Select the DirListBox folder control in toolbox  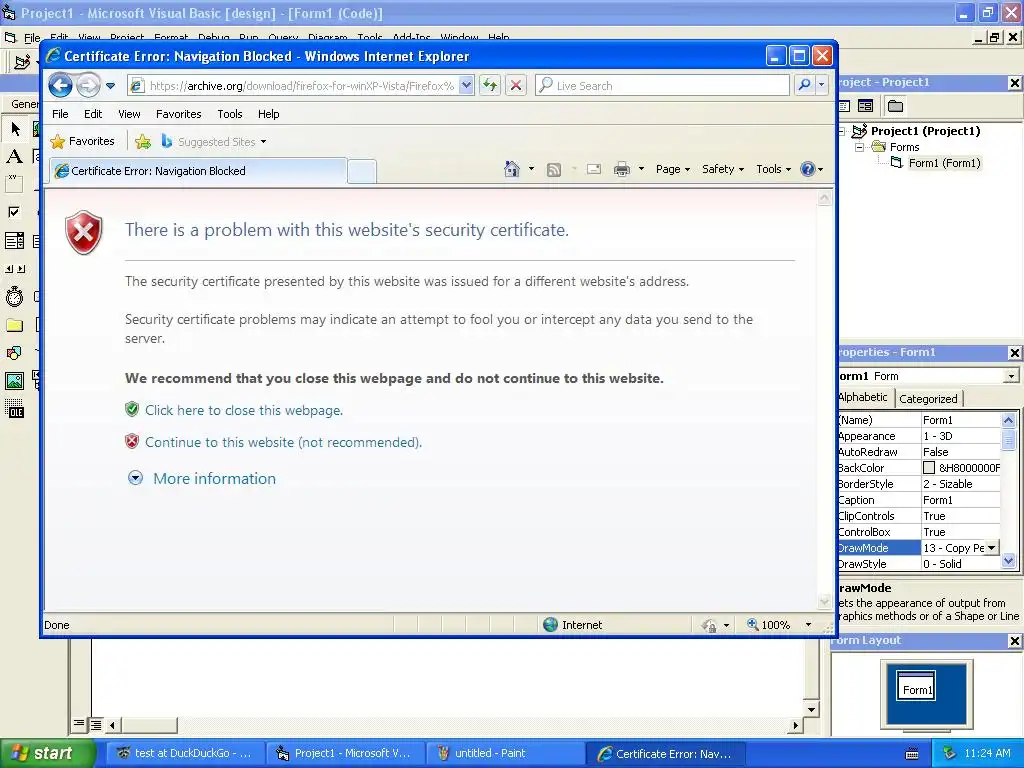14,325
